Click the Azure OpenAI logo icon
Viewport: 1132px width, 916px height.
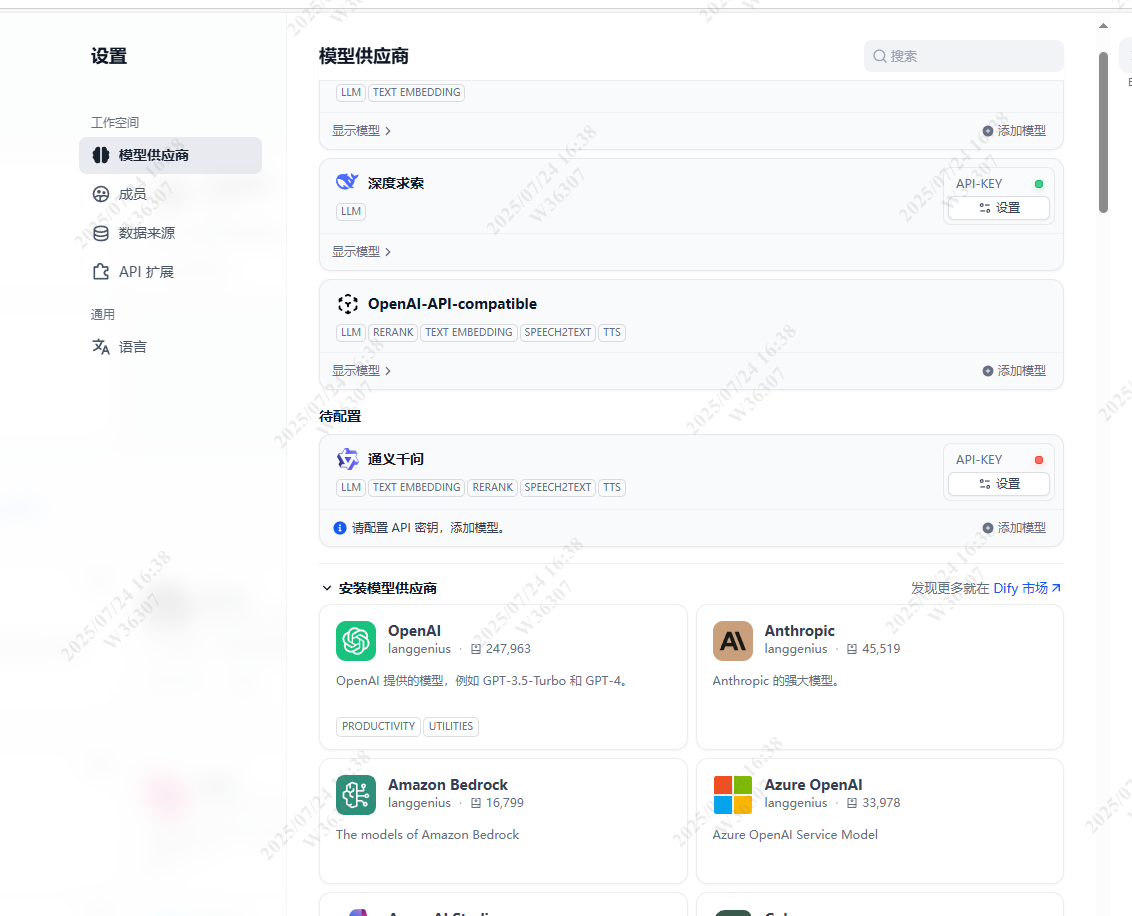[x=732, y=795]
